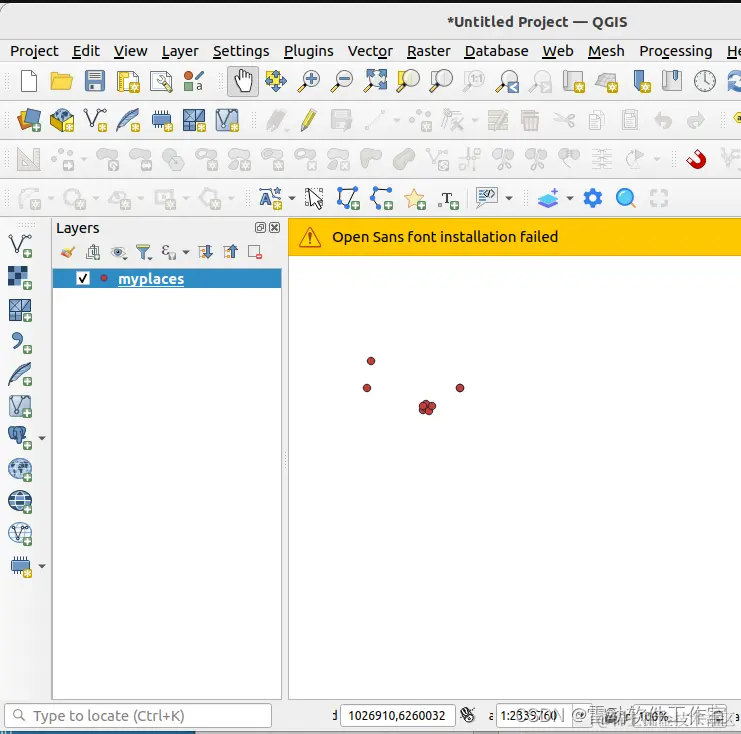Zoom to the full extent

(375, 81)
